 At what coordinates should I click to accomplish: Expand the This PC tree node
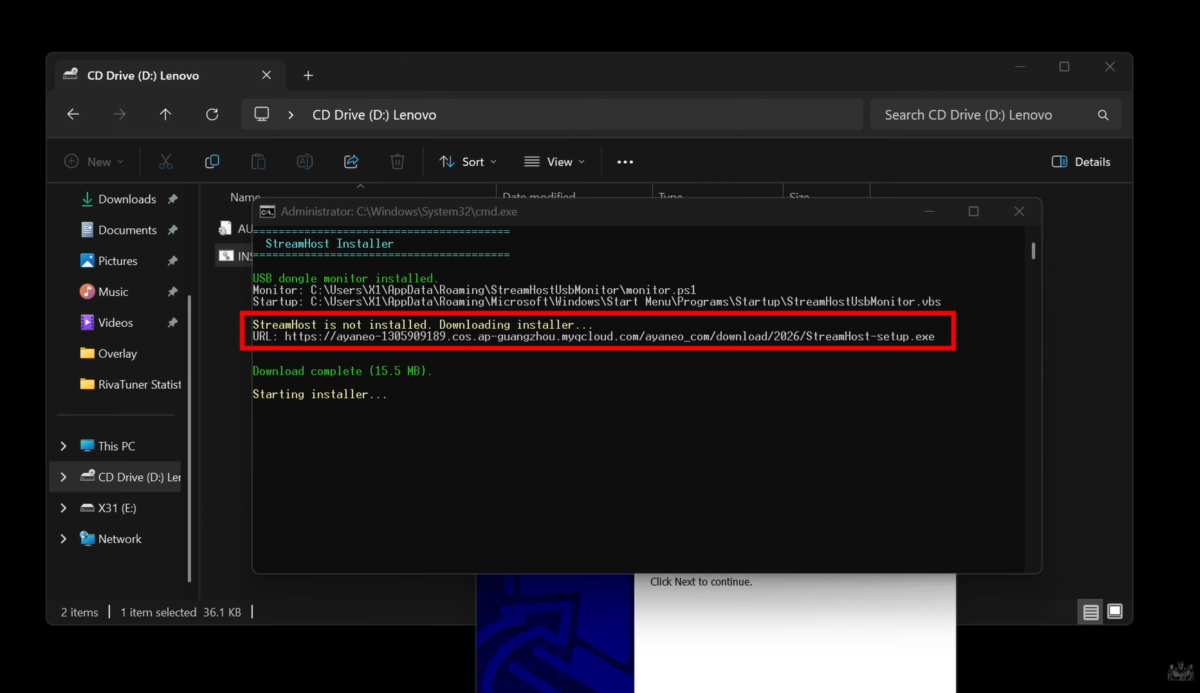pos(64,446)
